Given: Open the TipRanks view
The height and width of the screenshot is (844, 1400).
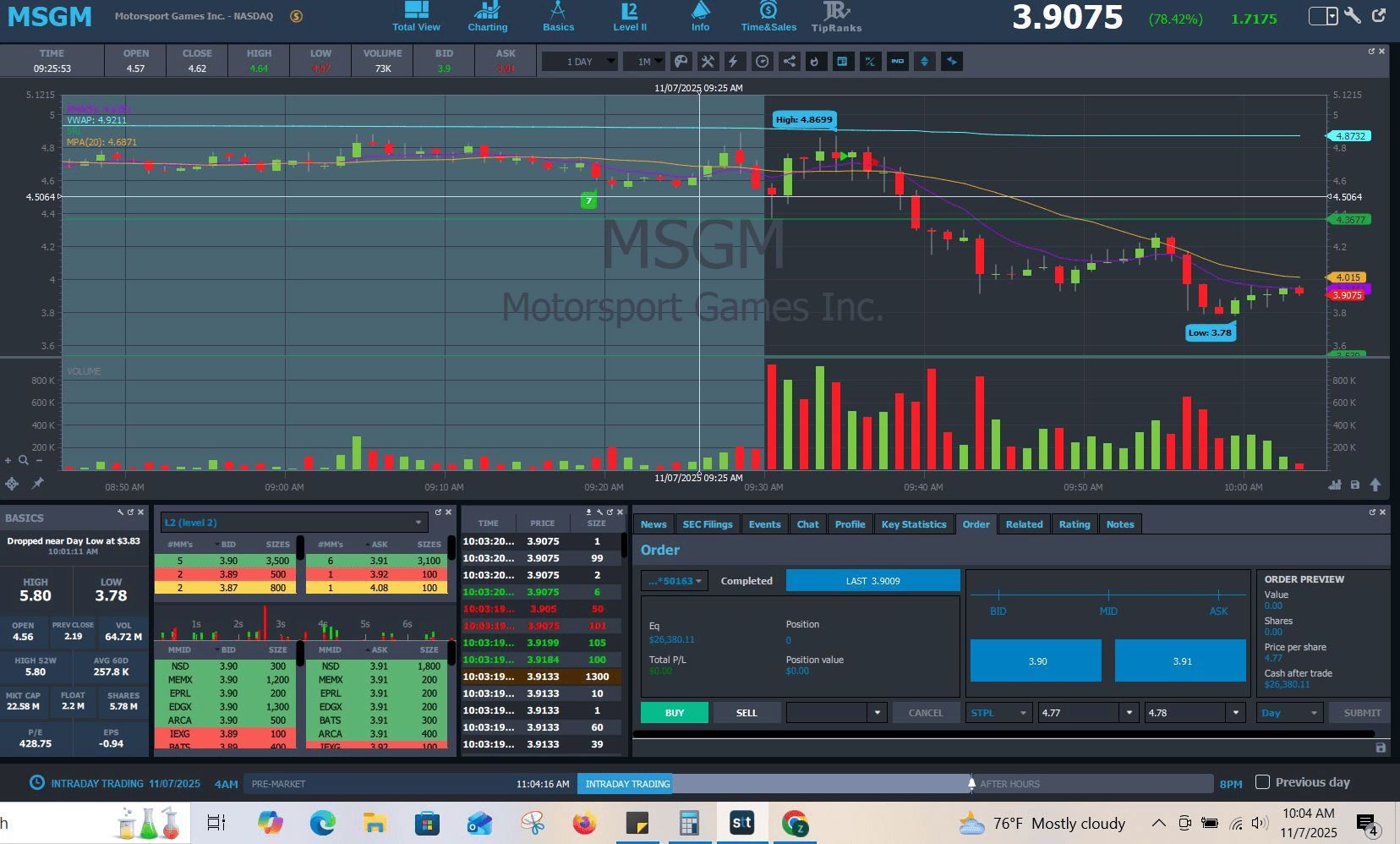Looking at the screenshot, I should pyautogui.click(x=836, y=17).
